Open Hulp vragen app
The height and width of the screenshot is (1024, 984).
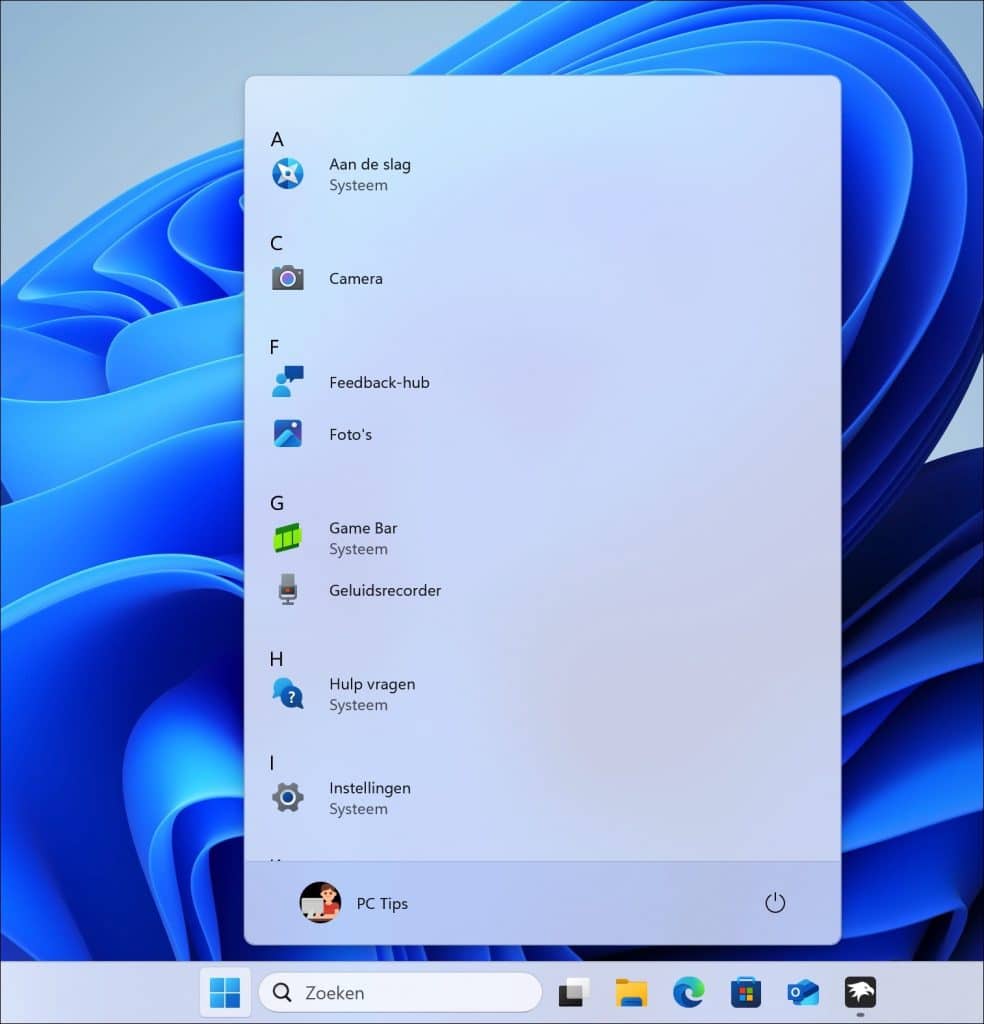point(371,694)
